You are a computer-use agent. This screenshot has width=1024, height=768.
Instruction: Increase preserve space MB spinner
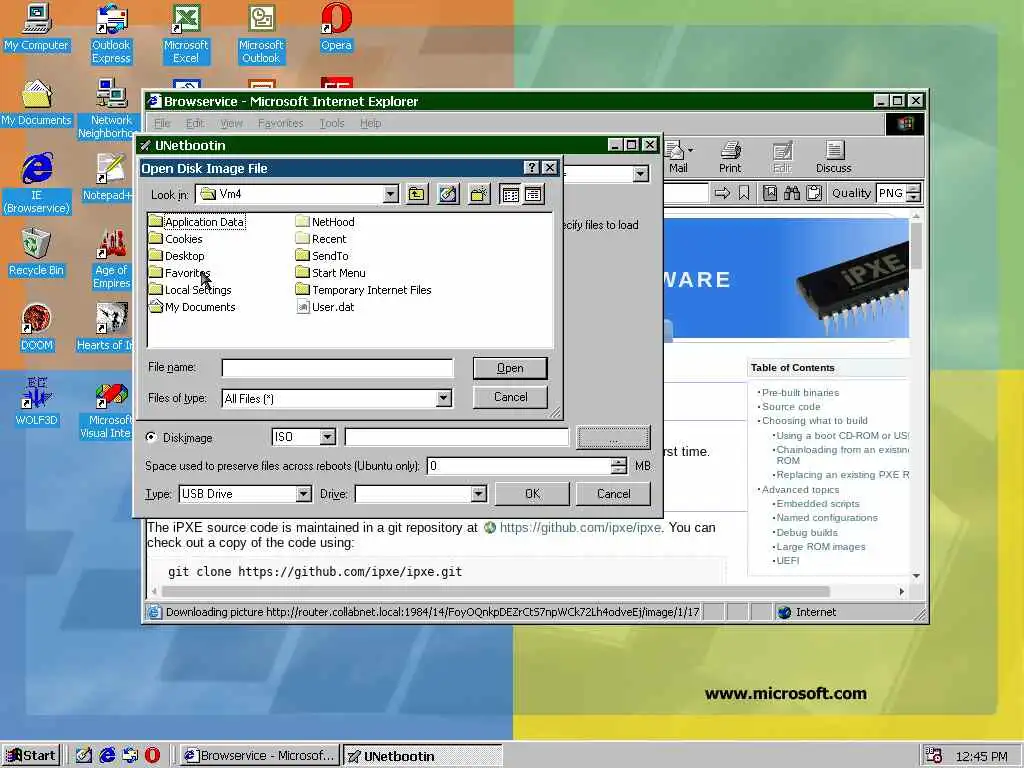coord(618,461)
